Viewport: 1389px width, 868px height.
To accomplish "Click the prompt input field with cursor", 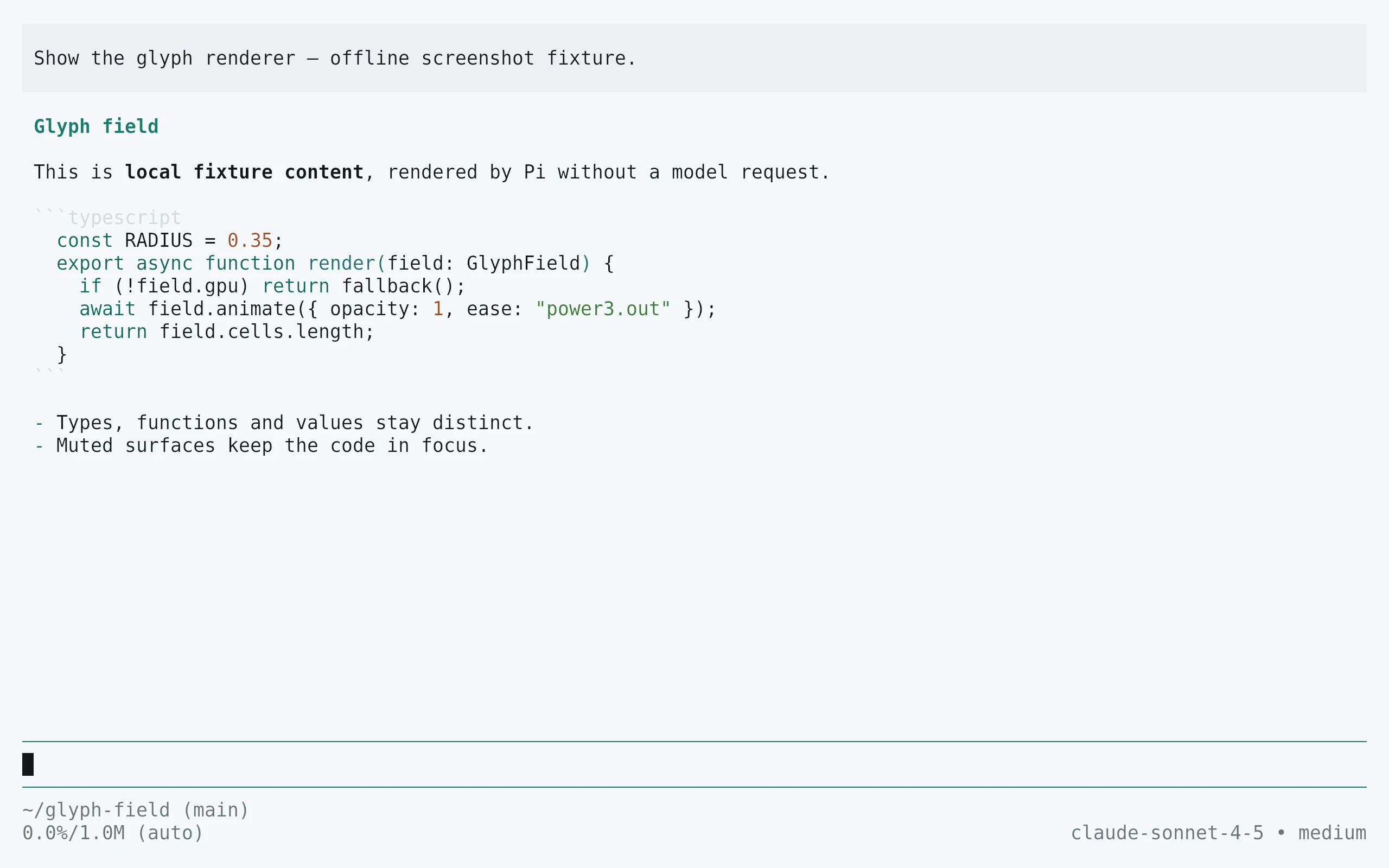I will pyautogui.click(x=694, y=764).
